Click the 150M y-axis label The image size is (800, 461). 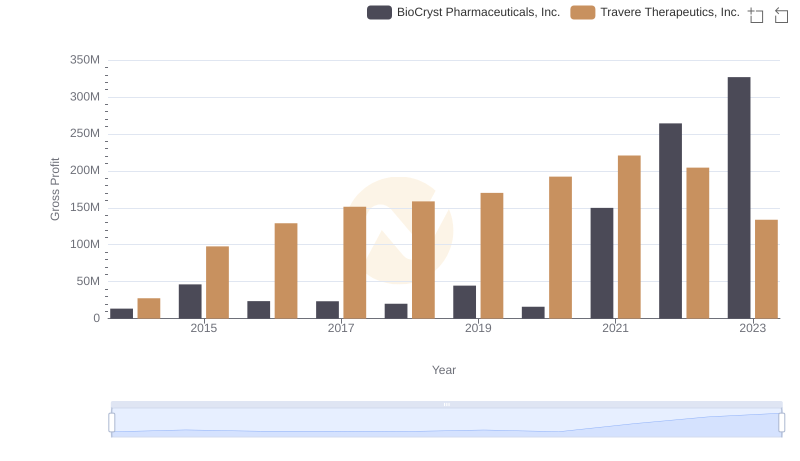(85, 208)
